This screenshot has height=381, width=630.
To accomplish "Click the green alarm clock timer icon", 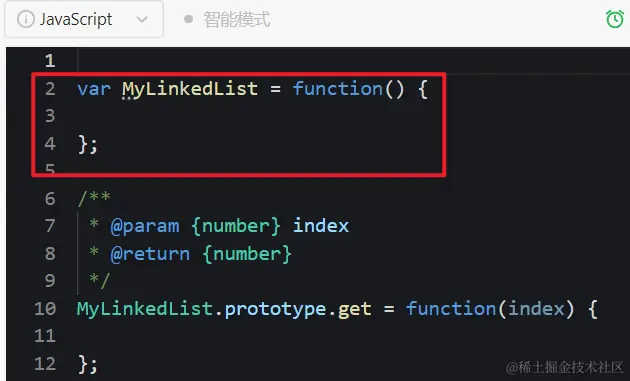I will point(614,19).
